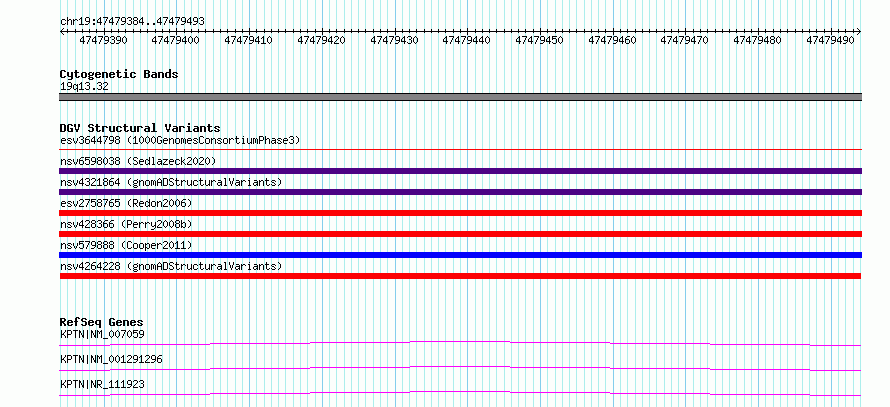
Task: Click ruler position label 47479450
Action: coord(539,40)
